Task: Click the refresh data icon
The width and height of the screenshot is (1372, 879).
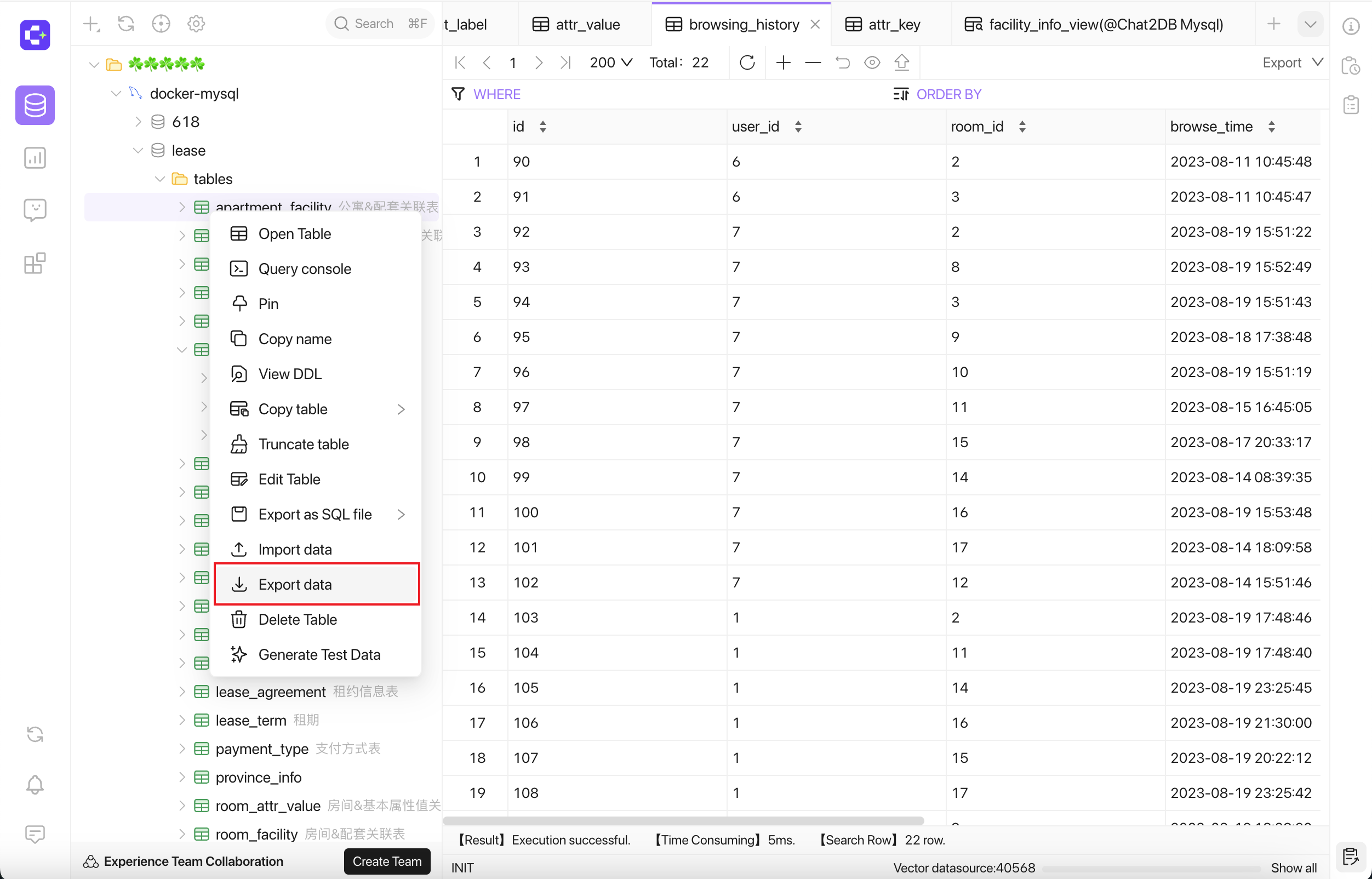Action: (747, 63)
